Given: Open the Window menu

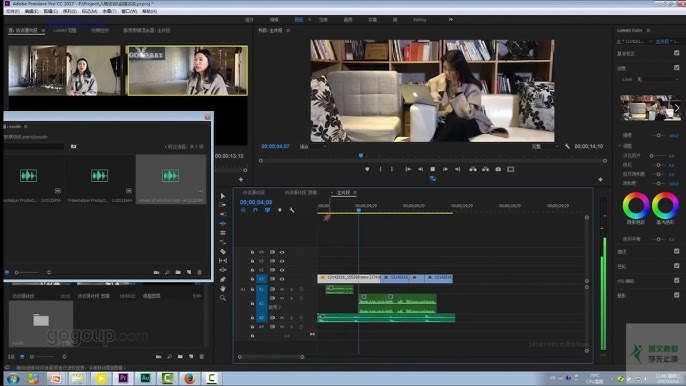Looking at the screenshot, I should (x=129, y=11).
